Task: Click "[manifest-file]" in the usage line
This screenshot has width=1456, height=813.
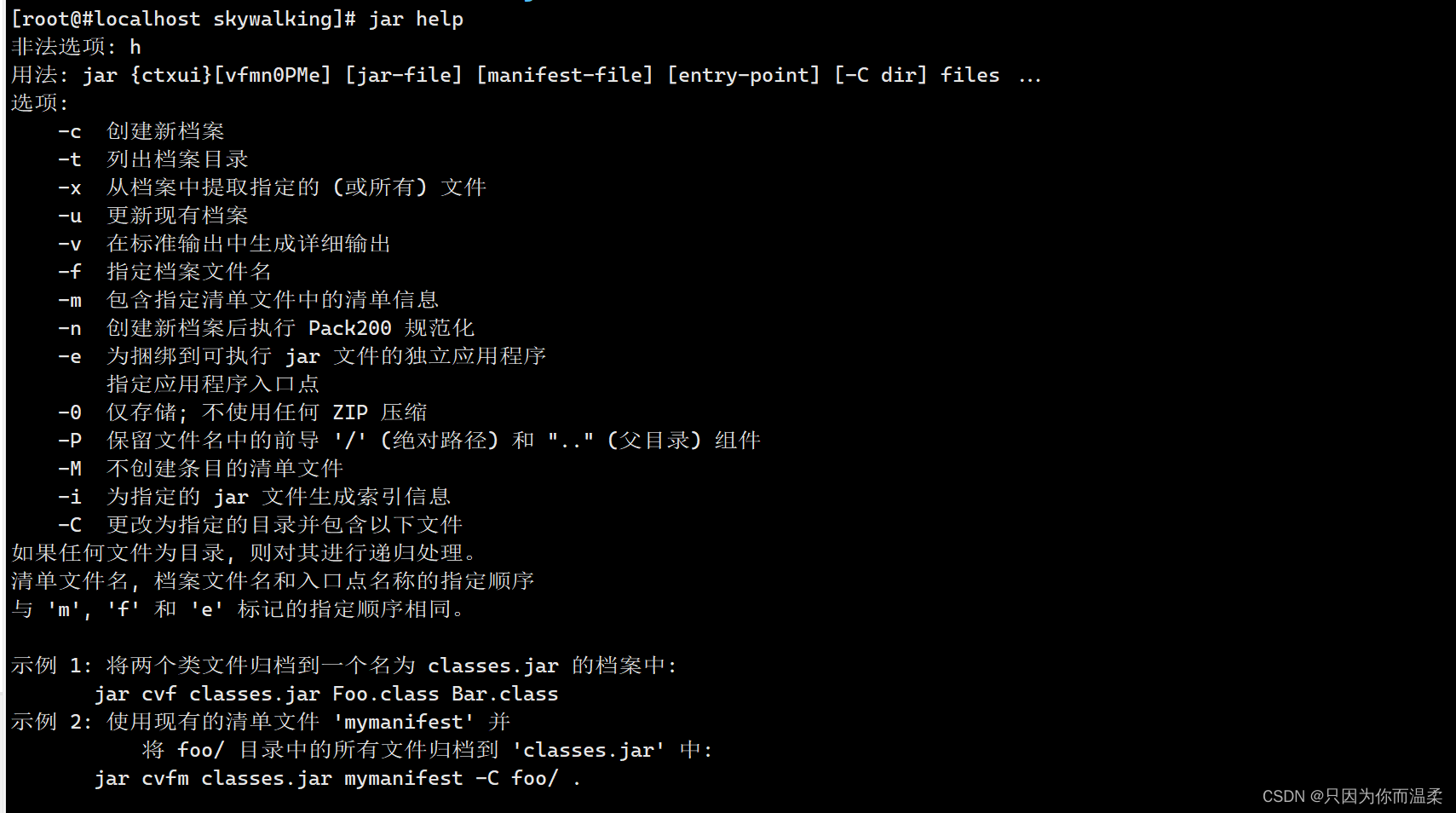Action: tap(565, 75)
